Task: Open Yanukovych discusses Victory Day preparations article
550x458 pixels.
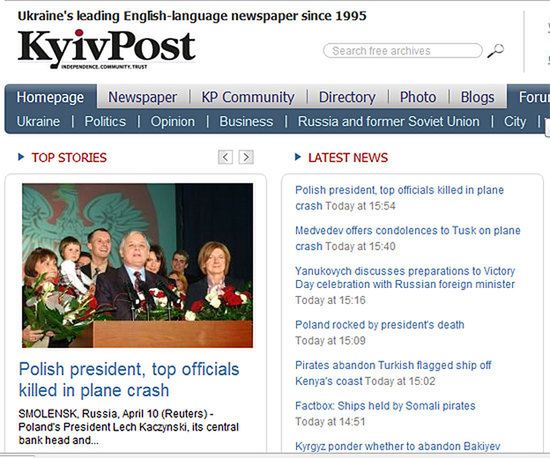Action: 405,277
